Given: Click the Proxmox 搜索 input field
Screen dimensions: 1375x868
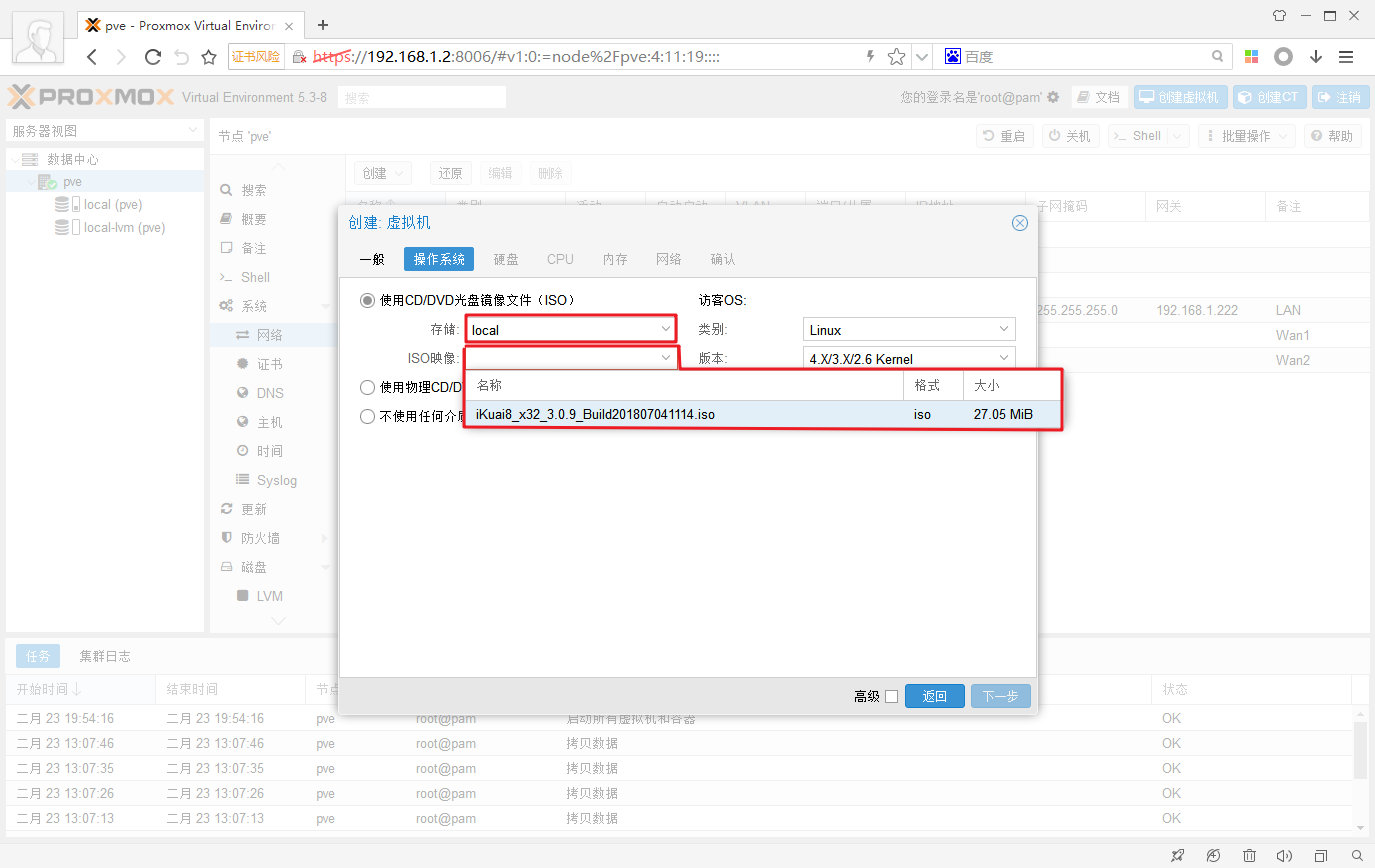Looking at the screenshot, I should pos(422,98).
